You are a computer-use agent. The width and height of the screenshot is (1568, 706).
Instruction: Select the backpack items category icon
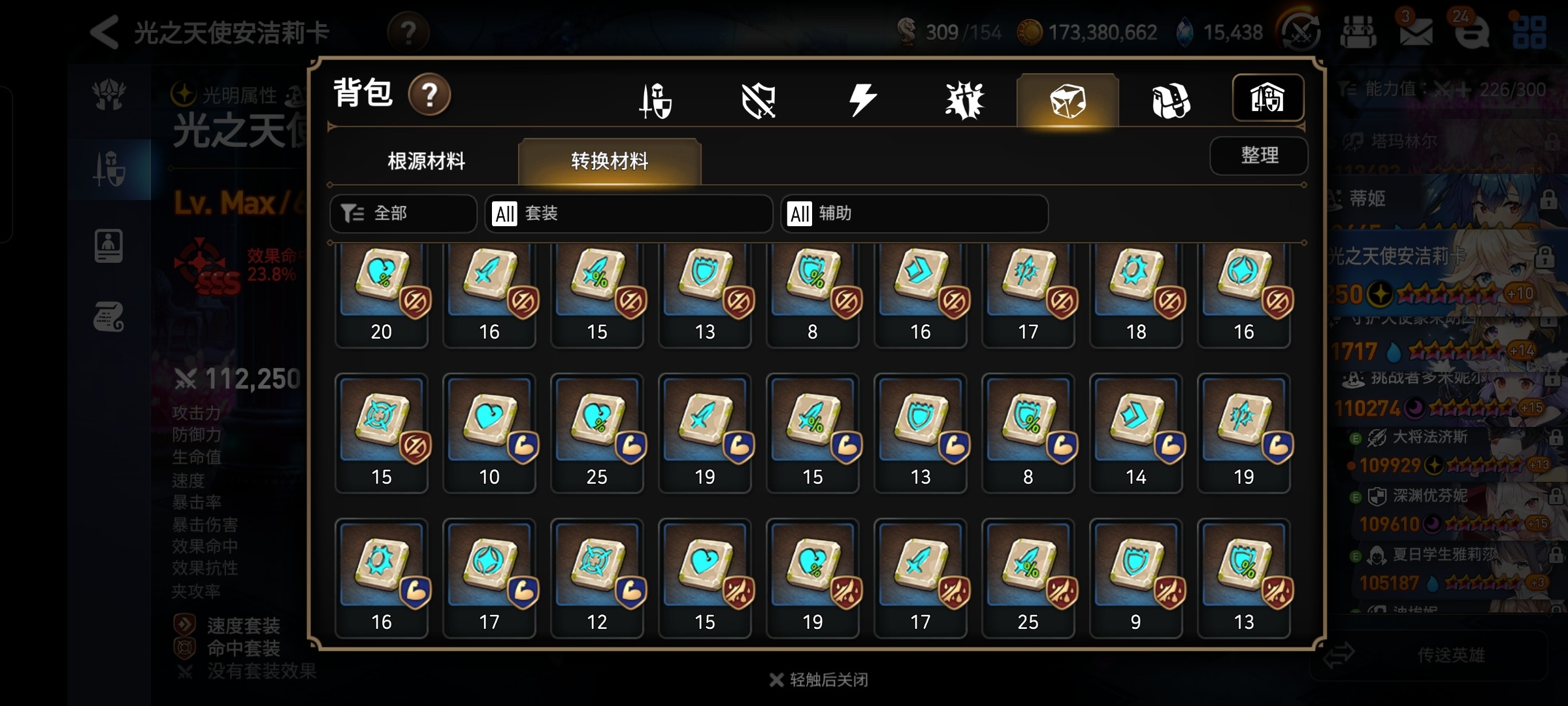point(1171,101)
